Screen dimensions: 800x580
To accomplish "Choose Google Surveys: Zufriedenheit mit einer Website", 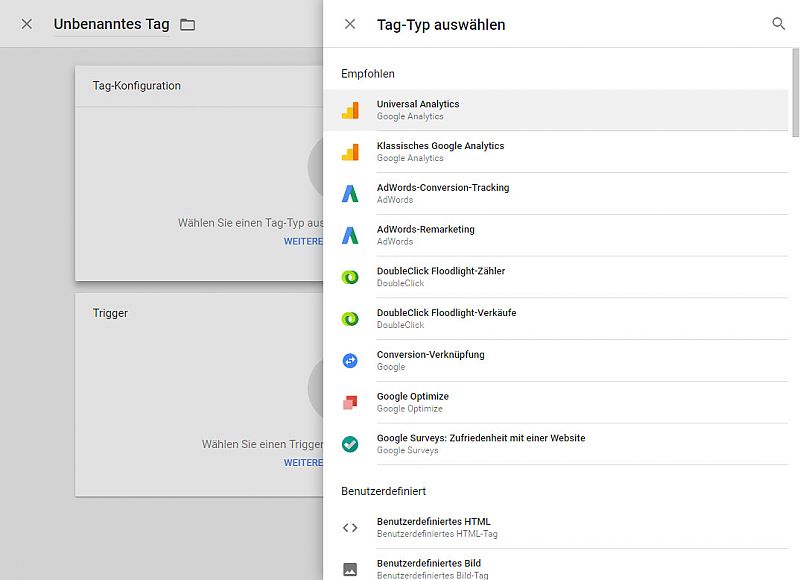I will tap(556, 444).
